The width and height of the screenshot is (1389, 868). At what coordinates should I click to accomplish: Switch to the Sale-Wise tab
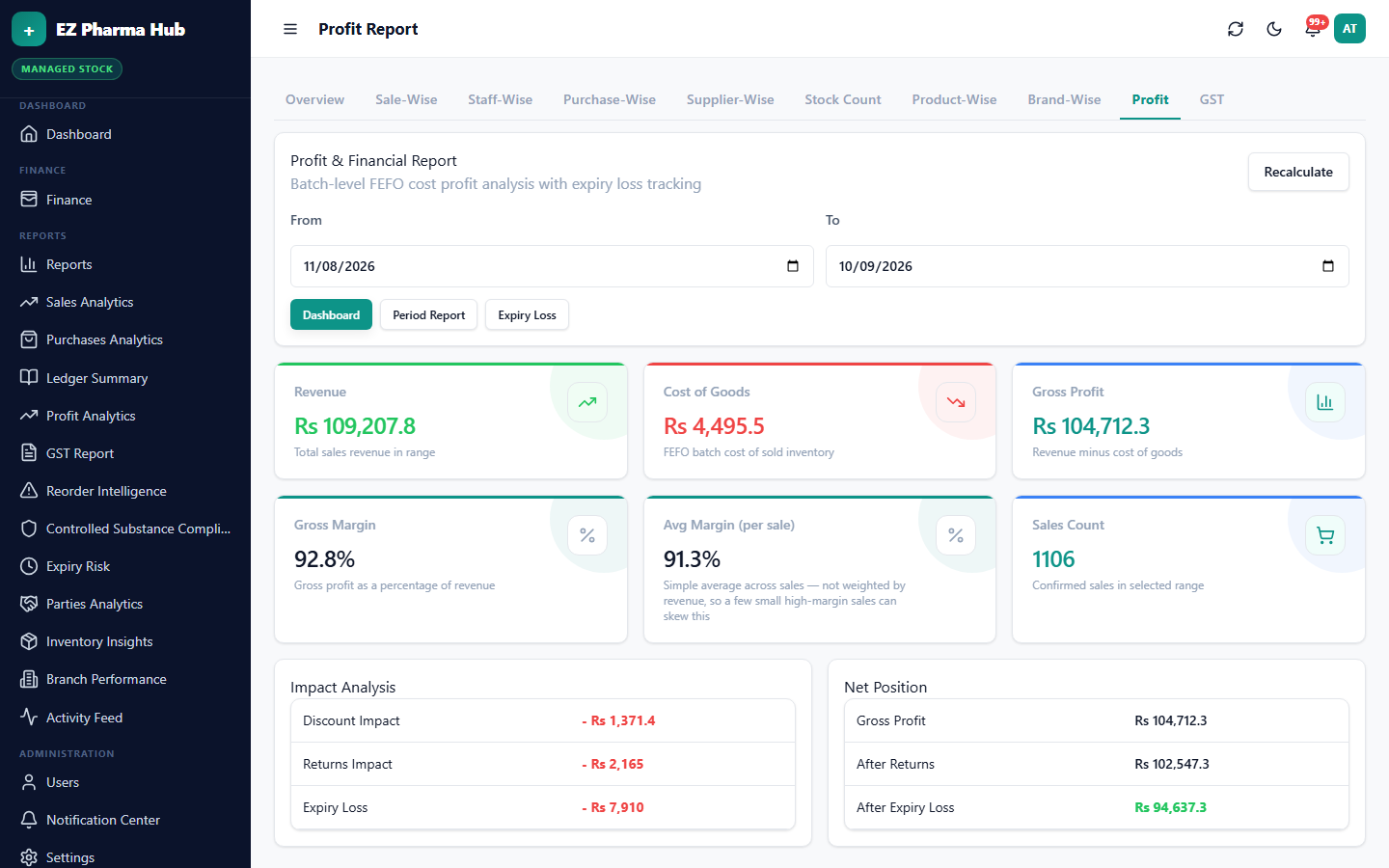(406, 99)
